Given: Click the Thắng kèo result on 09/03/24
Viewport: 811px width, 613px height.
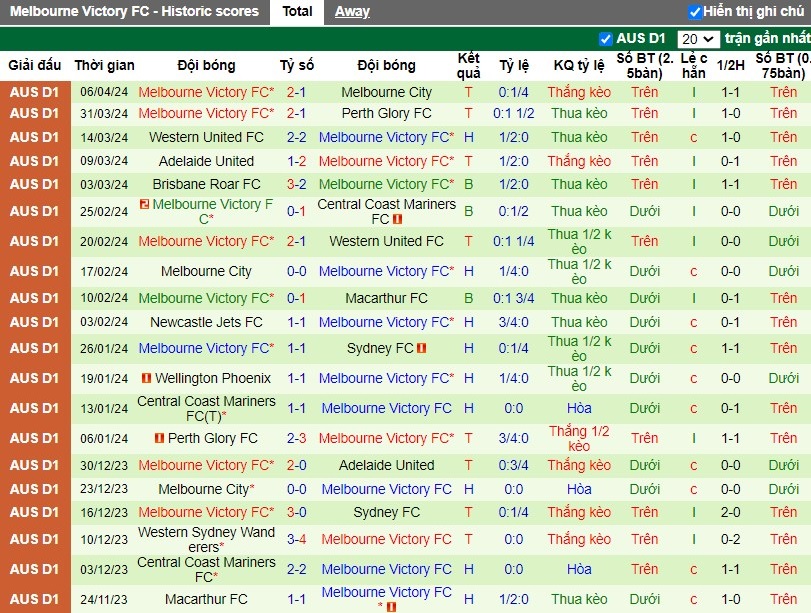Looking at the screenshot, I should tap(579, 161).
